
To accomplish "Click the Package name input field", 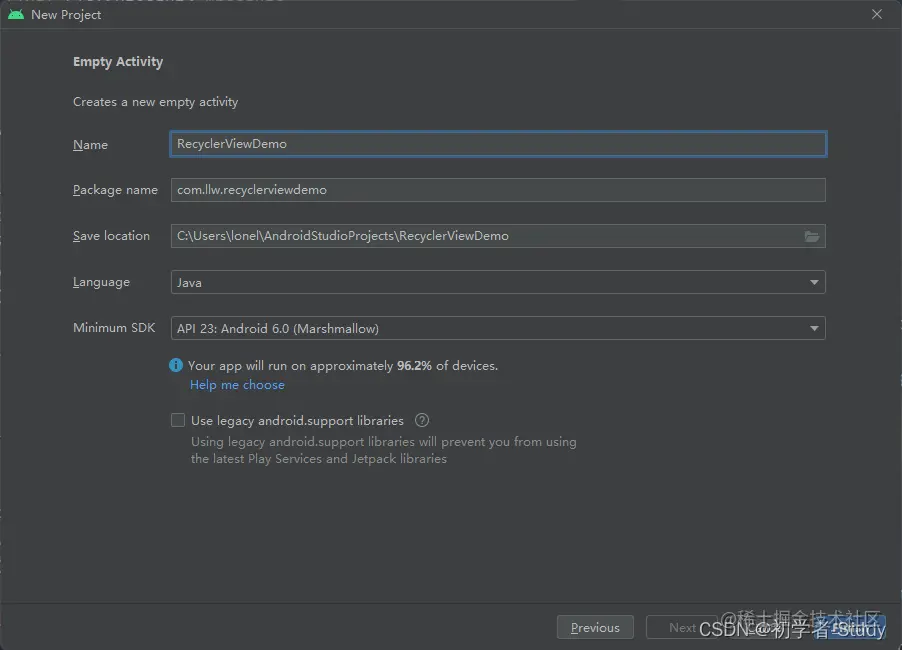I will [498, 190].
